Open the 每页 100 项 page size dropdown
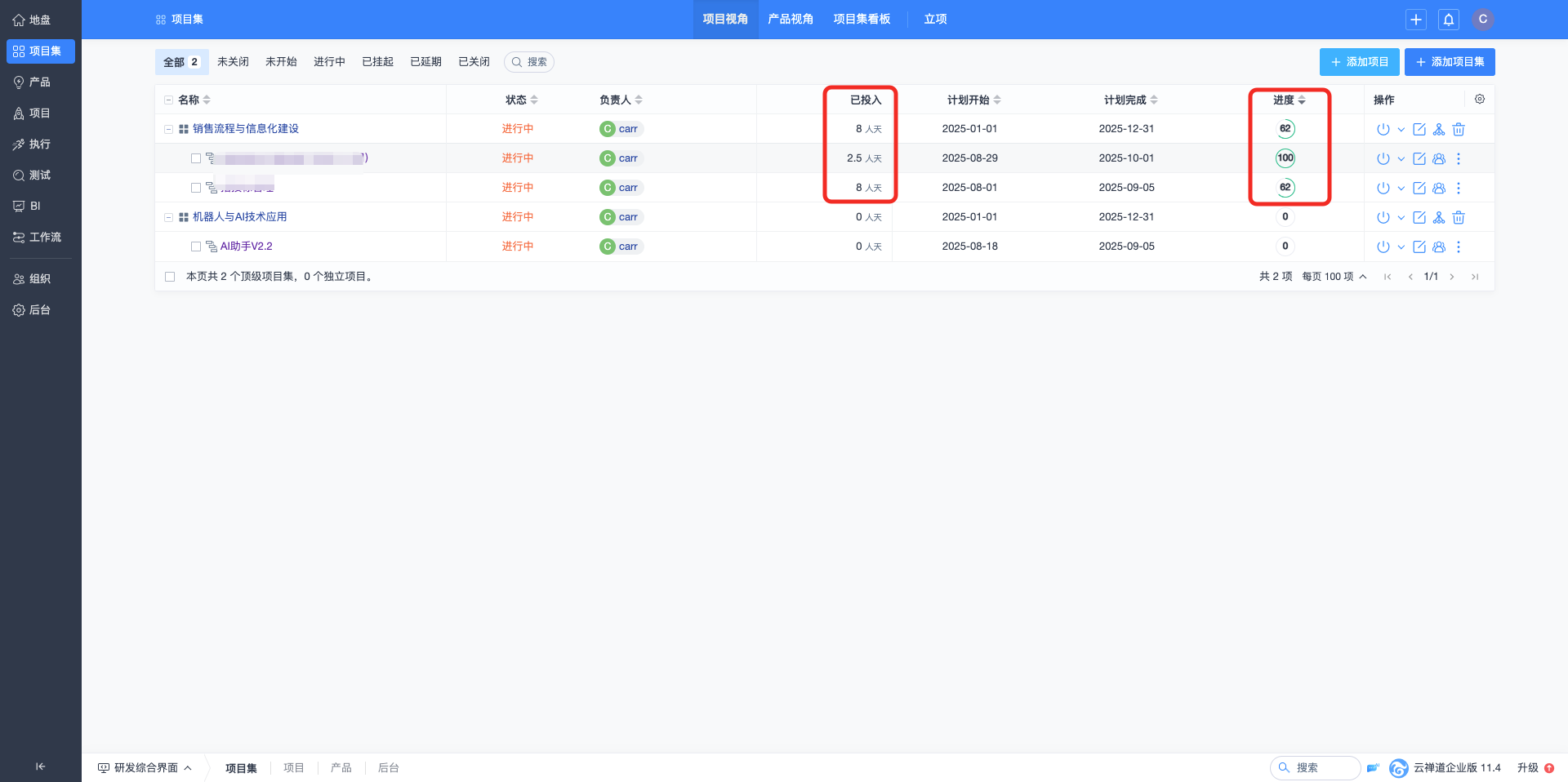 click(x=1334, y=277)
